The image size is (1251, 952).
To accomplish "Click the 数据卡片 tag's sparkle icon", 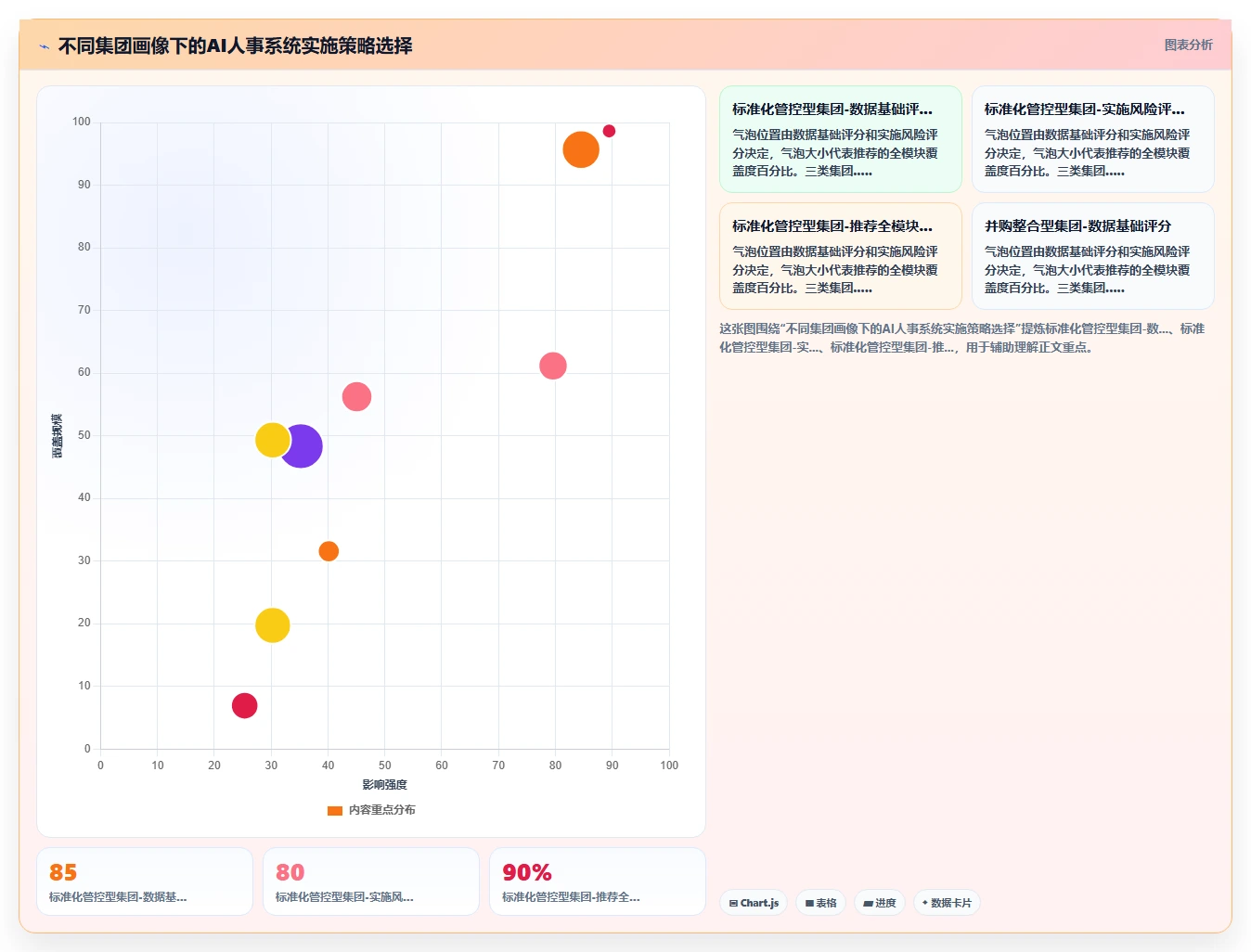I will [925, 903].
